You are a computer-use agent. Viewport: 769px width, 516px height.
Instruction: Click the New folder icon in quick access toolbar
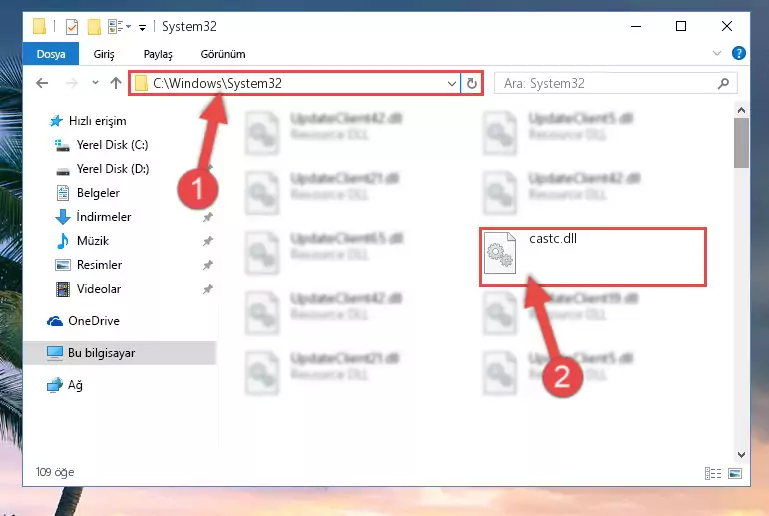pos(94,26)
